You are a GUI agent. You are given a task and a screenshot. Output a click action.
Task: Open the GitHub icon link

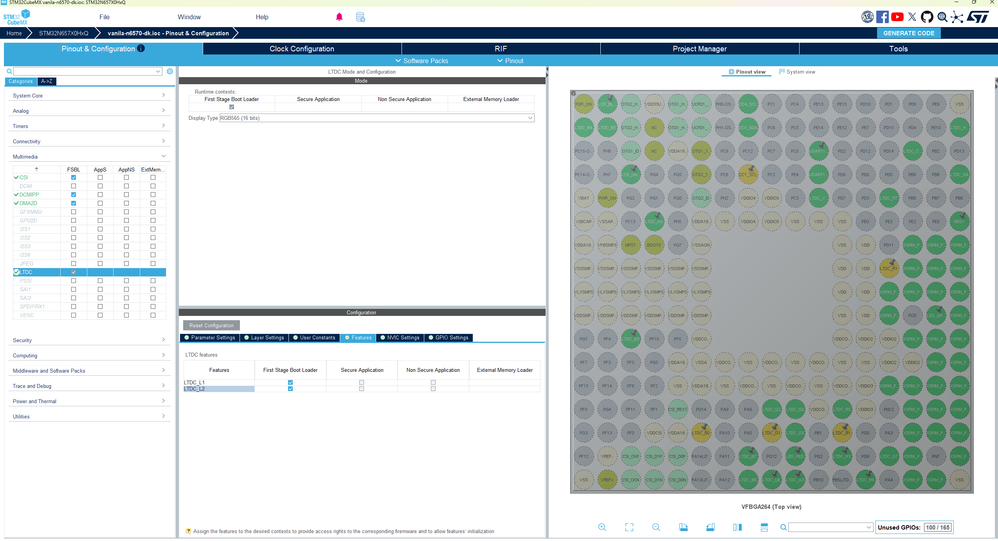pyautogui.click(x=927, y=17)
